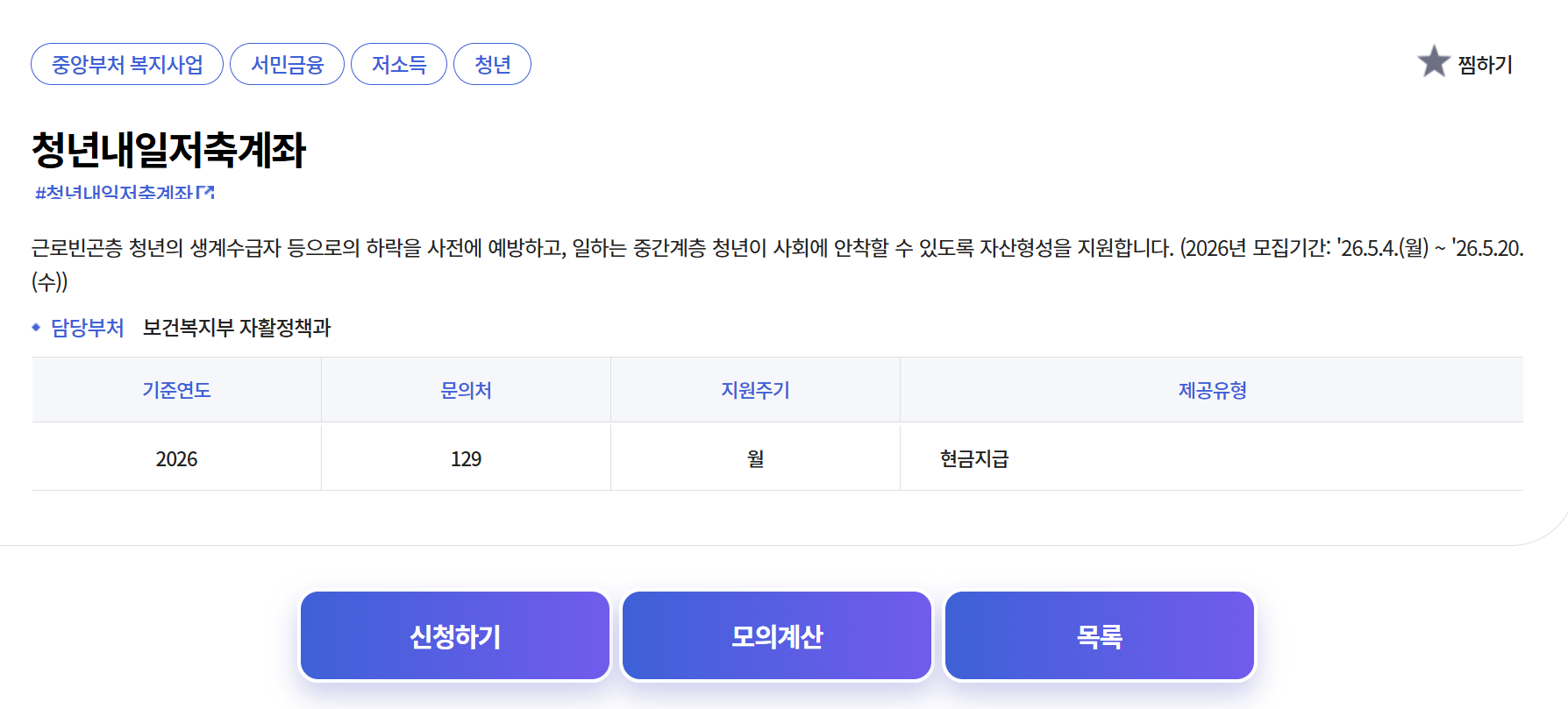The height and width of the screenshot is (709, 1568).
Task: Choose the 저소득 category tag
Action: click(x=399, y=64)
